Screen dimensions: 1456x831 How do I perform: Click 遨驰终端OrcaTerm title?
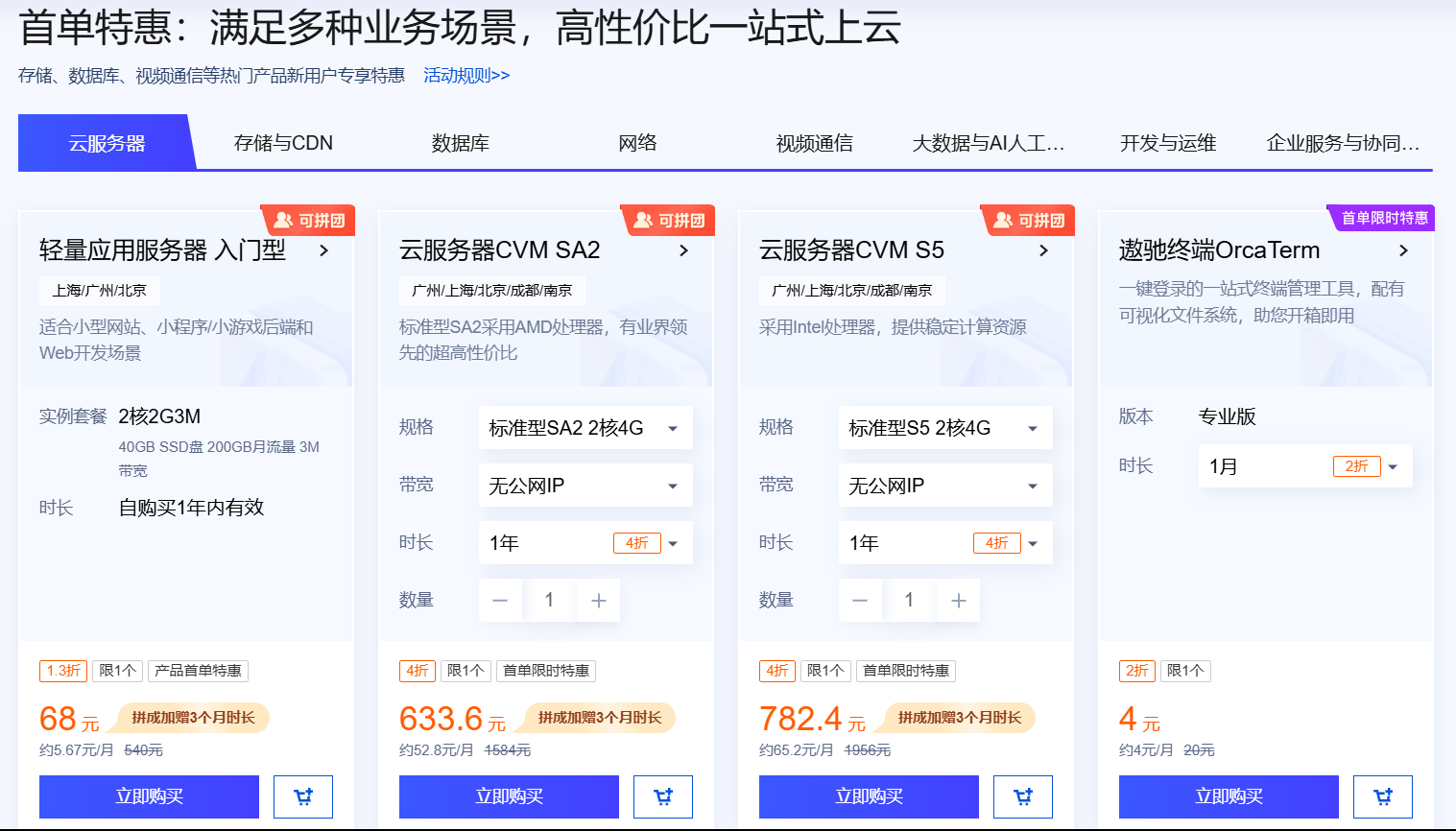pos(1219,250)
